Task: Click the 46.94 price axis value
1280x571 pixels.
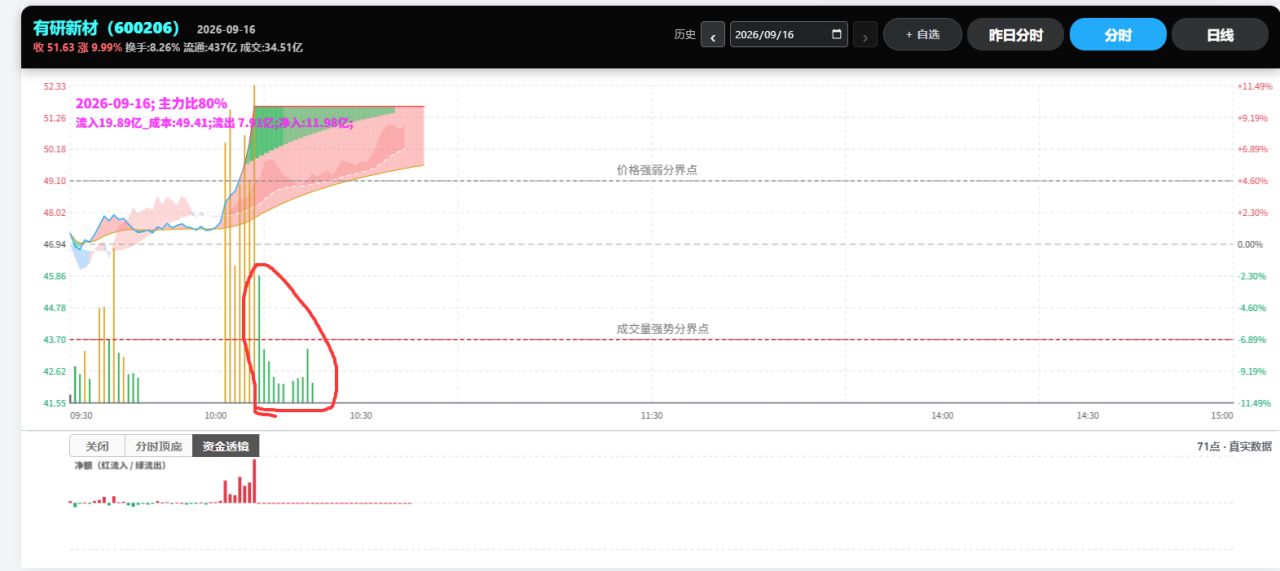Action: [55, 244]
